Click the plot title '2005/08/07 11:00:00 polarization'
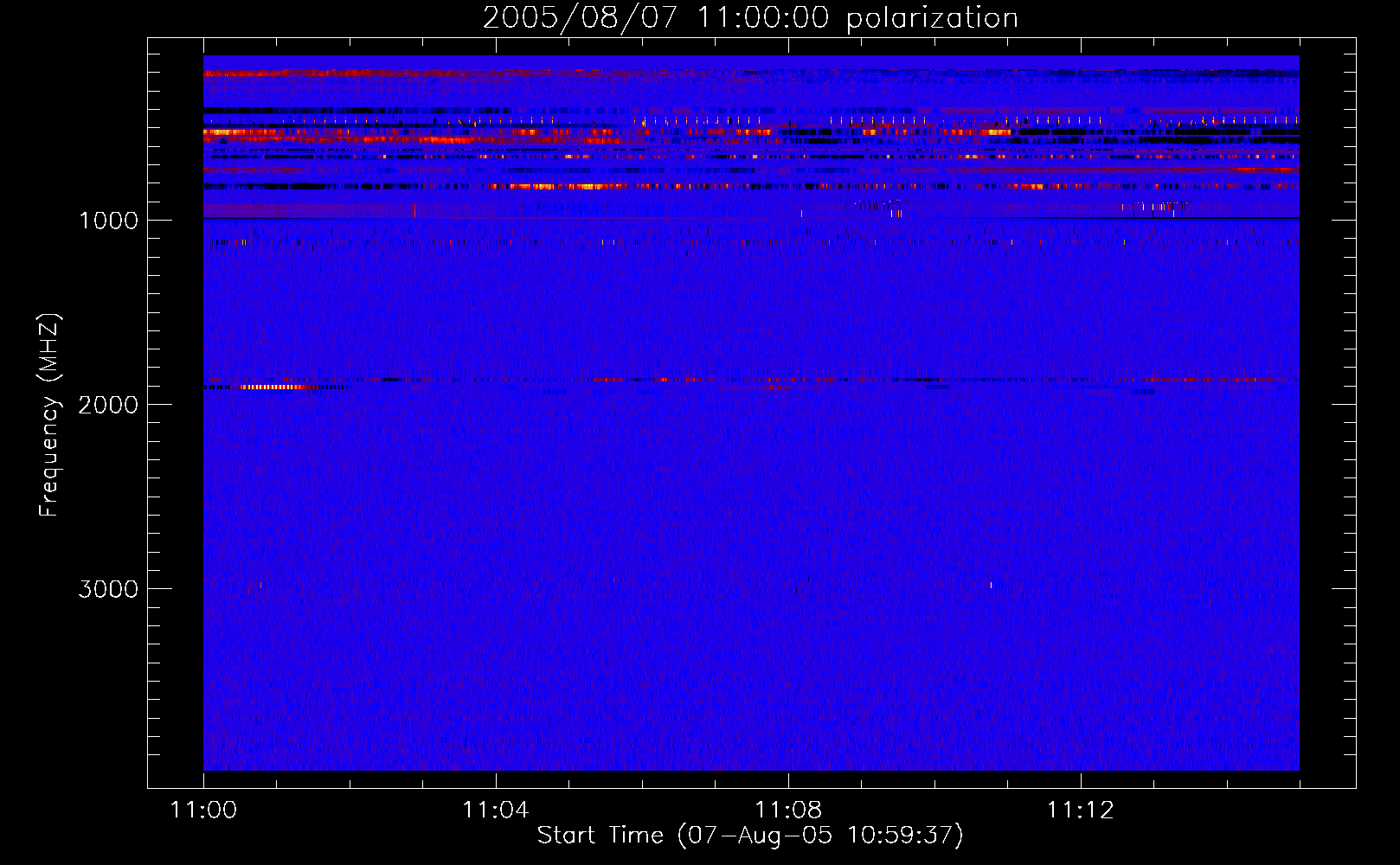Viewport: 1400px width, 865px height. [x=750, y=17]
